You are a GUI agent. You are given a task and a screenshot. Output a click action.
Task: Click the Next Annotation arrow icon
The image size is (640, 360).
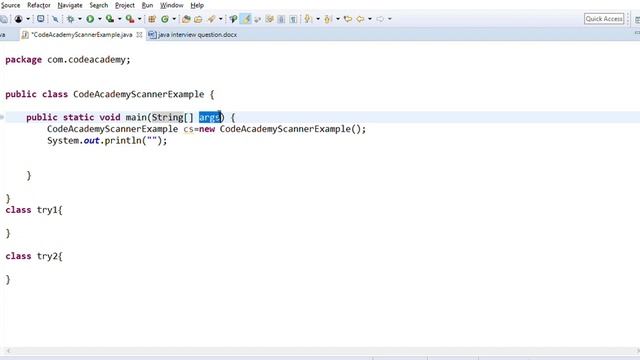pos(308,19)
